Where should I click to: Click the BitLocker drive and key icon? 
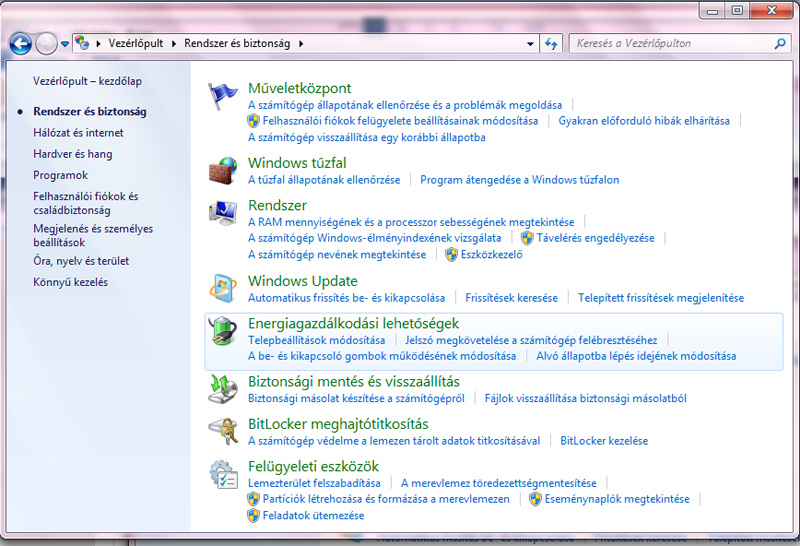(x=223, y=432)
